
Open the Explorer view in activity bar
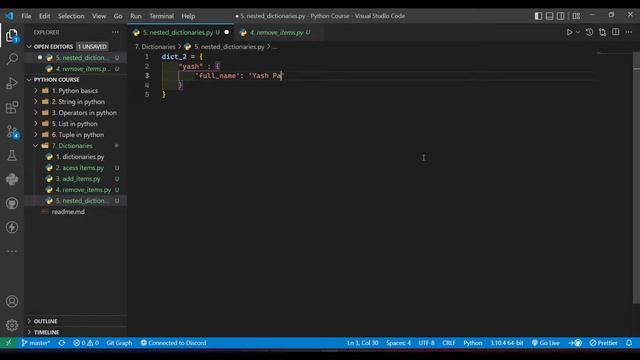tap(12, 36)
